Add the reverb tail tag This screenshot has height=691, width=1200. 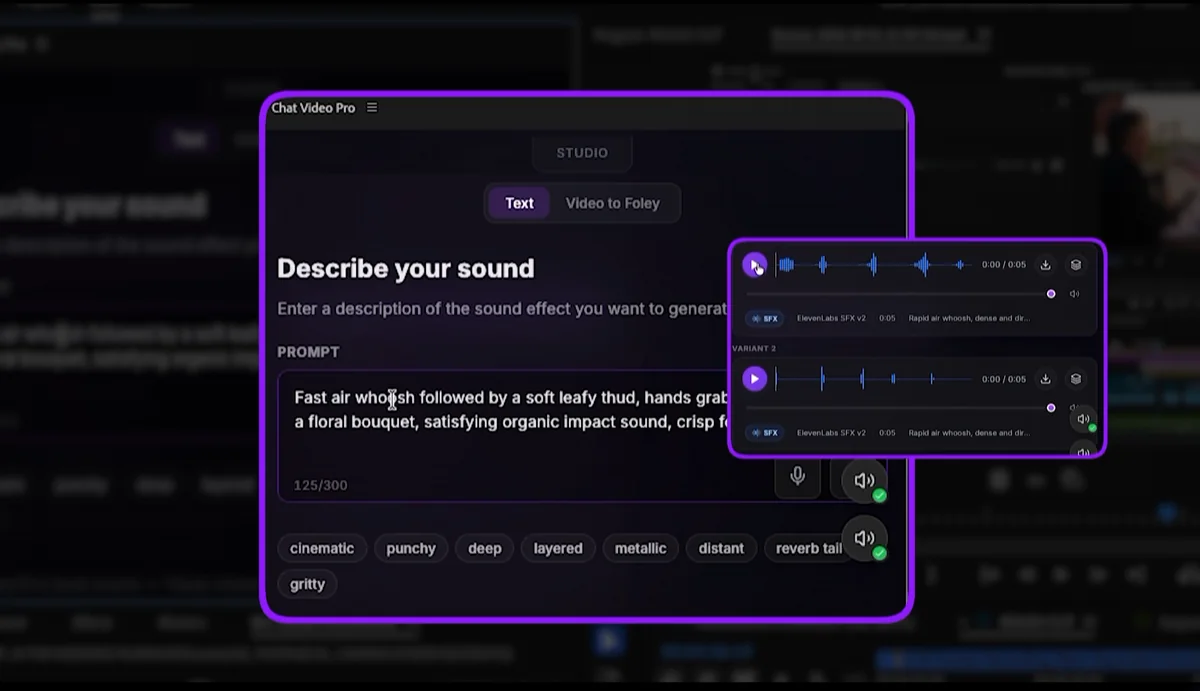click(x=809, y=548)
